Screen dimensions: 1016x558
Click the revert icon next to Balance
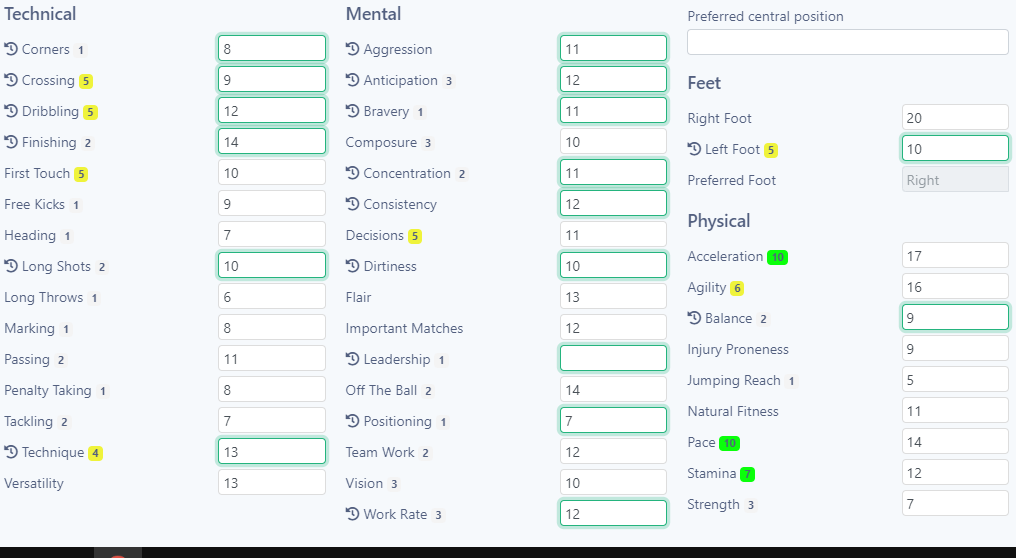click(695, 318)
